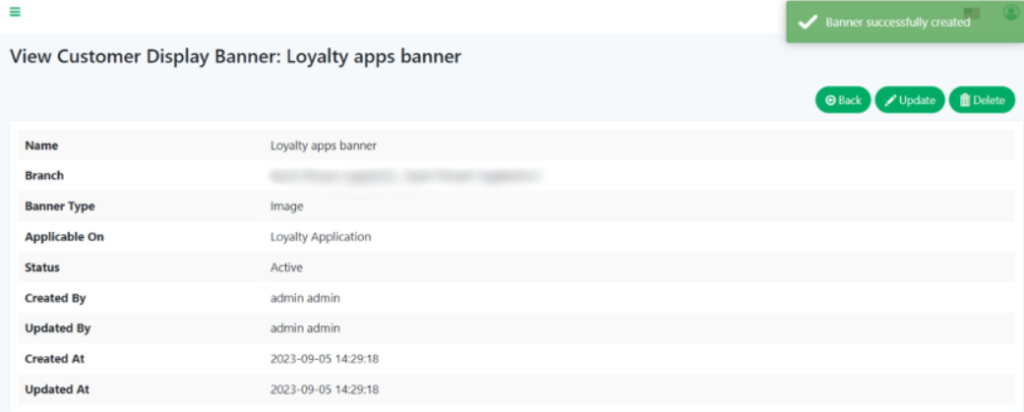This screenshot has width=1024, height=412.
Task: Open the hamburger sidebar menu
Action: pos(15,12)
